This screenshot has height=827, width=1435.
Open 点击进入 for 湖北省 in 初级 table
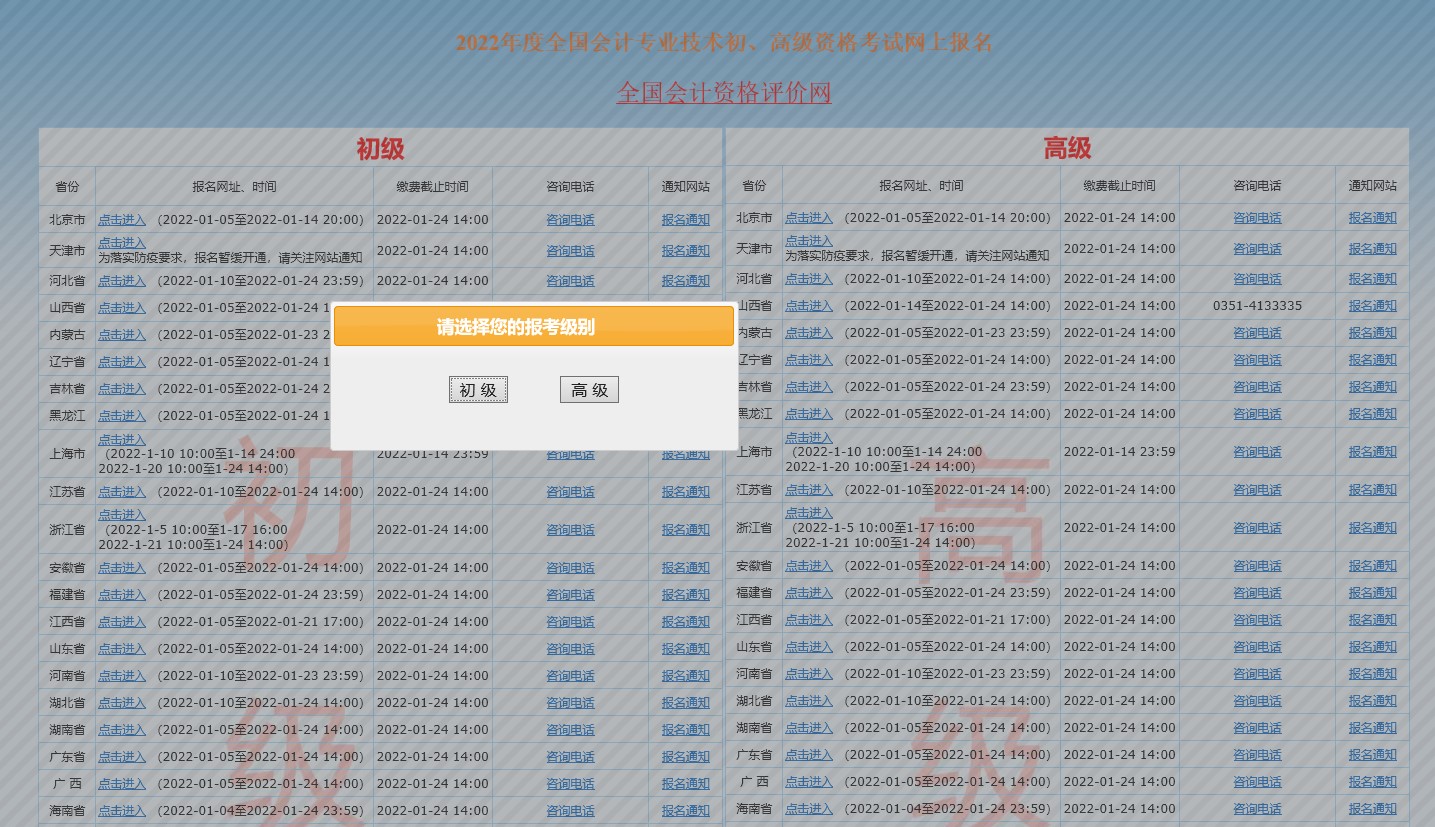(x=122, y=703)
